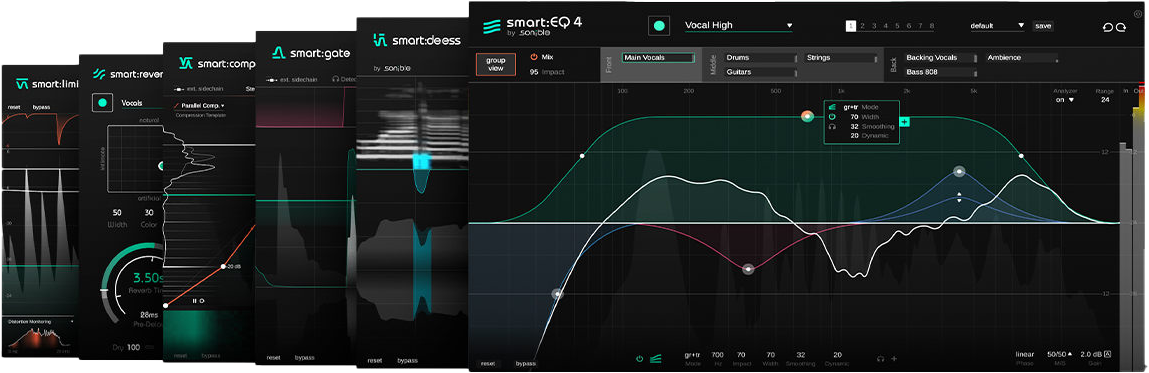
Task: Select the Drums track entry
Action: 761,57
